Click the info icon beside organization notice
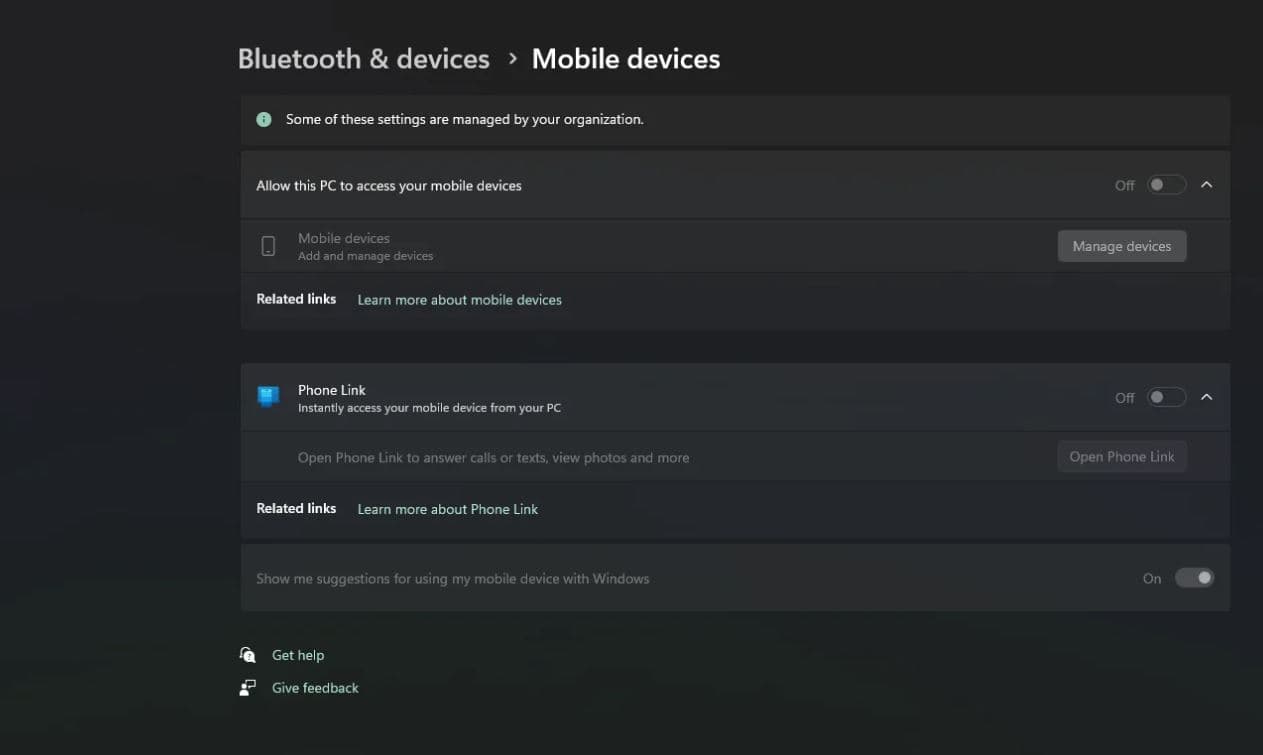This screenshot has width=1263, height=755. tap(264, 119)
